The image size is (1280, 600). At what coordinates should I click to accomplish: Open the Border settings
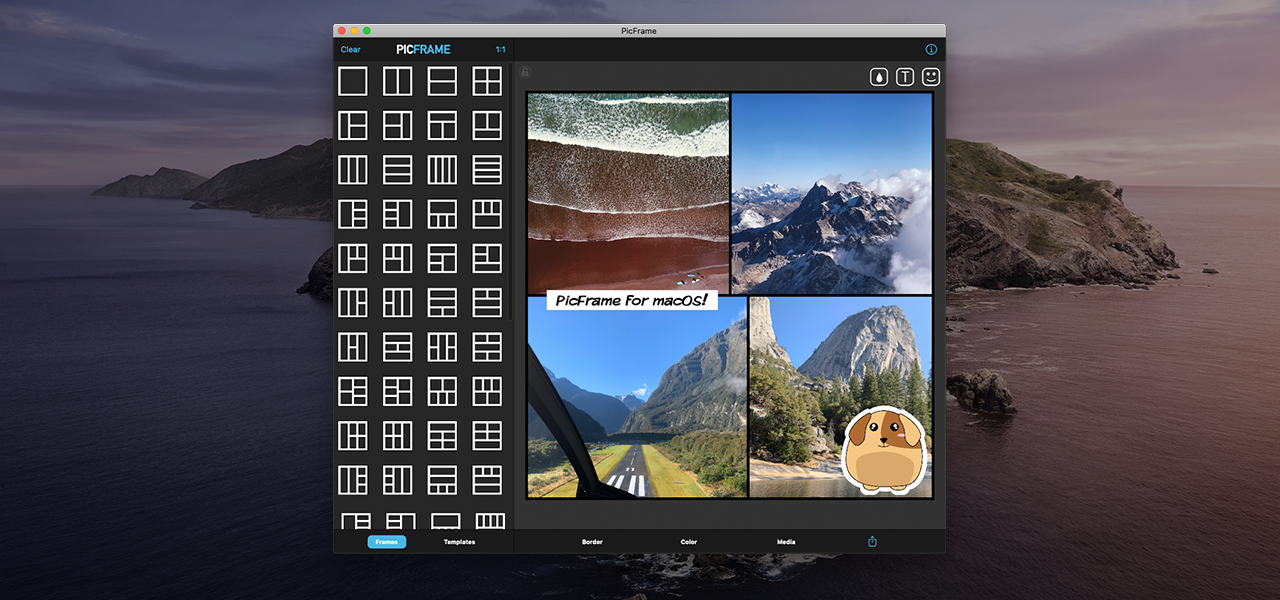click(592, 542)
